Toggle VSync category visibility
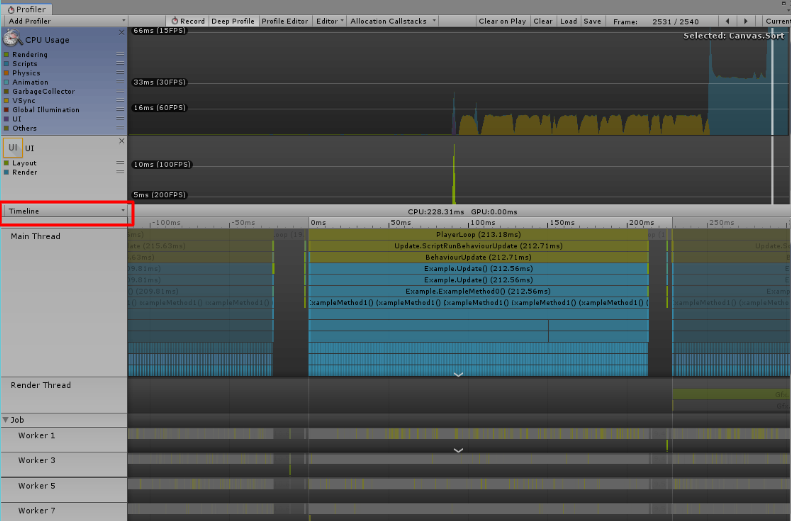Viewport: 791px width, 521px height. 7,100
